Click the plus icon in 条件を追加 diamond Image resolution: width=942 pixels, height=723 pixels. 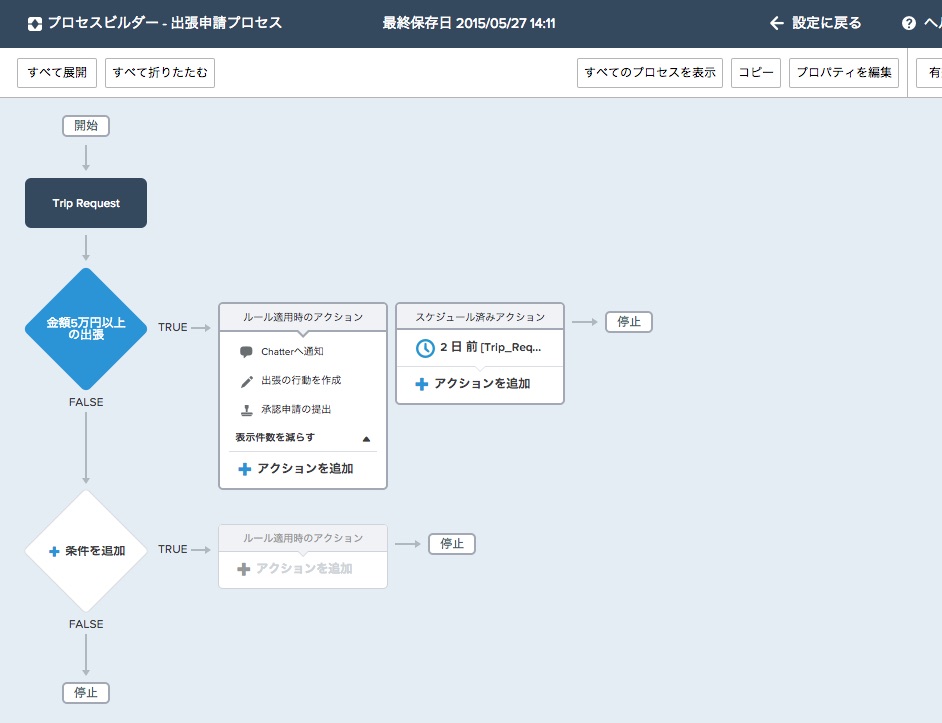[x=54, y=551]
